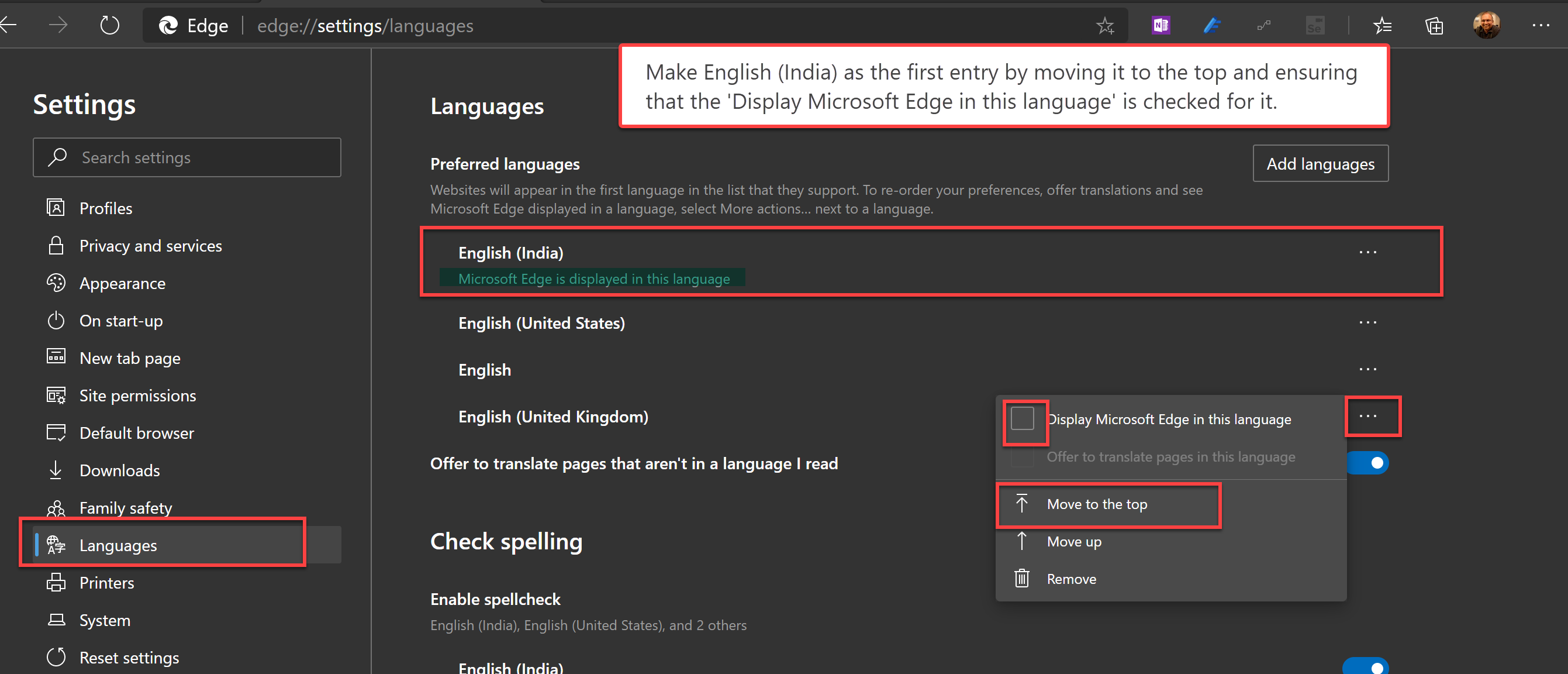This screenshot has width=1568, height=674.
Task: Click the Privacy padlock icon
Action: click(x=56, y=245)
